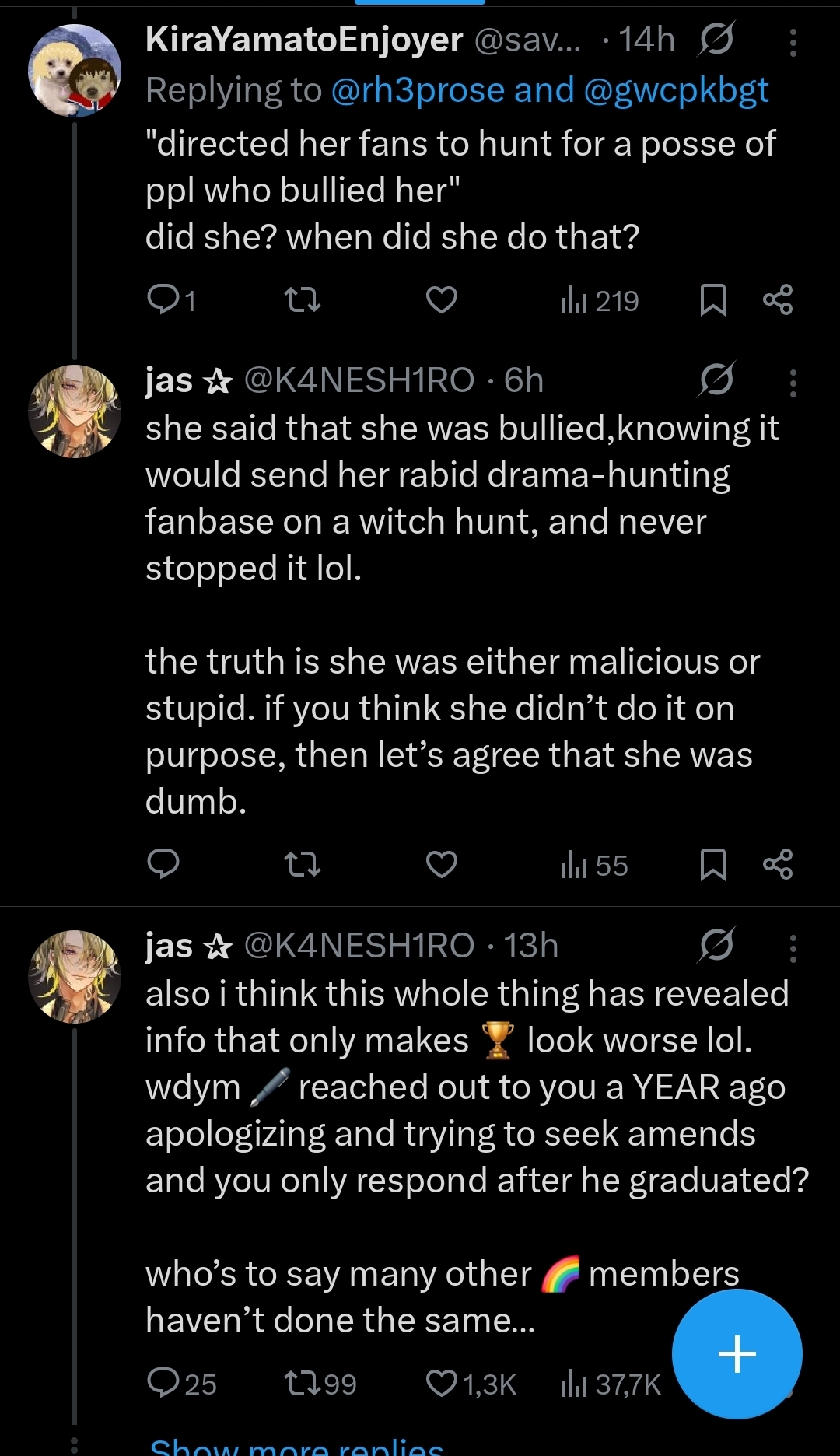Tap the blue compose tweet button
Viewport: 840px width, 1456px height.
pyautogui.click(x=737, y=1354)
